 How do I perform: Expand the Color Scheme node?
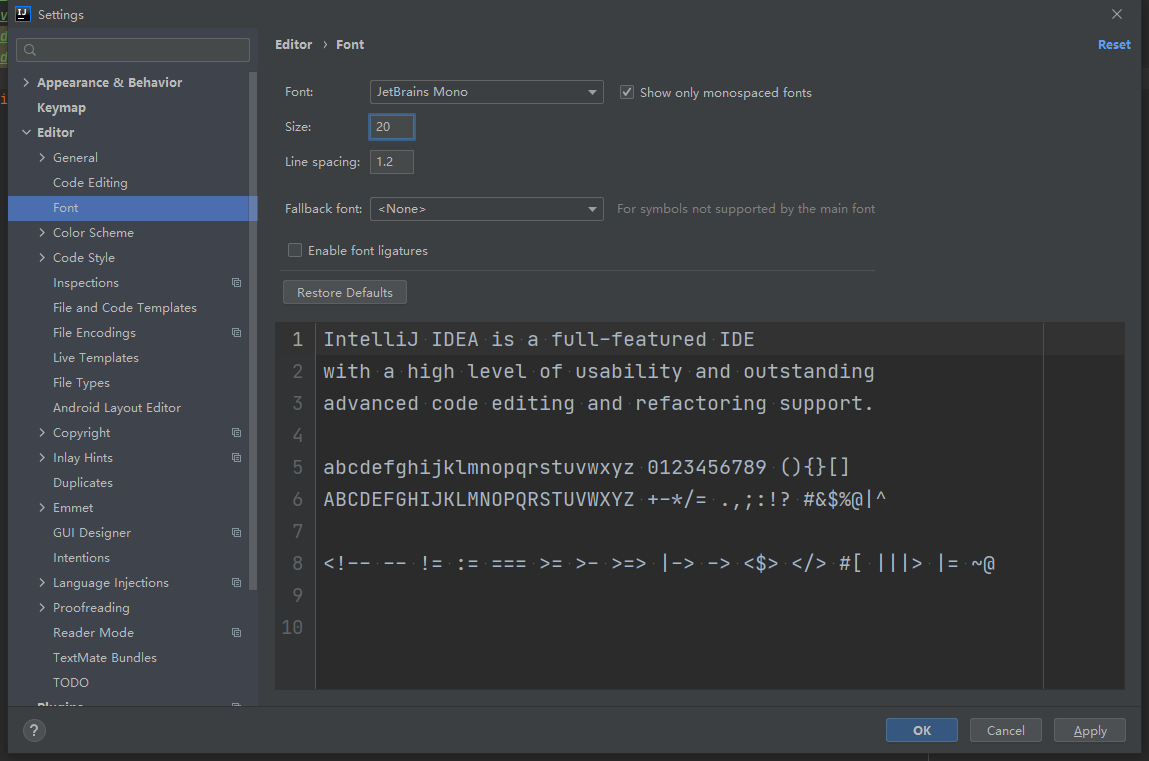(42, 233)
